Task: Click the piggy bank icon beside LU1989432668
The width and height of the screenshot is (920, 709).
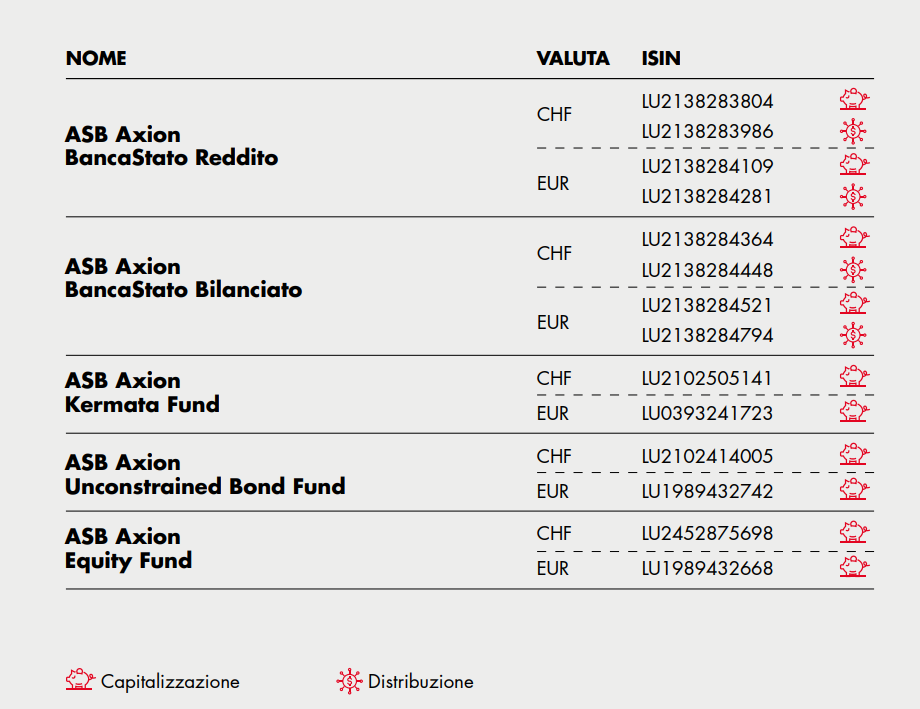Action: tap(854, 567)
